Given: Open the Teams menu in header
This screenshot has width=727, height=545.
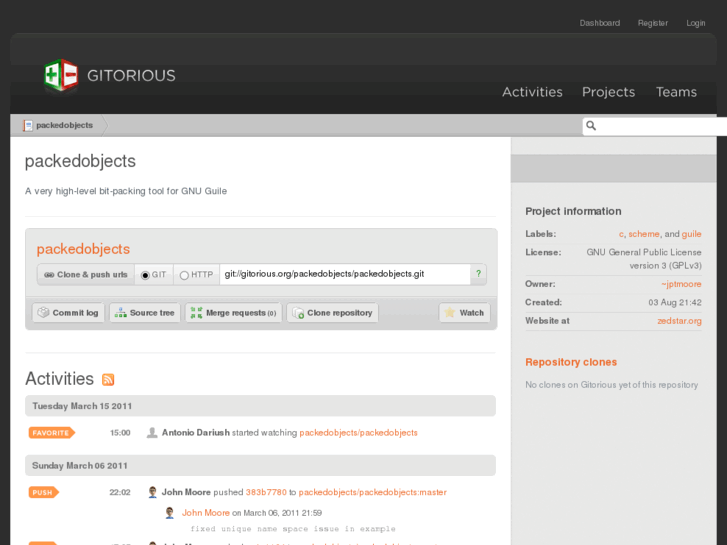Looking at the screenshot, I should [676, 92].
